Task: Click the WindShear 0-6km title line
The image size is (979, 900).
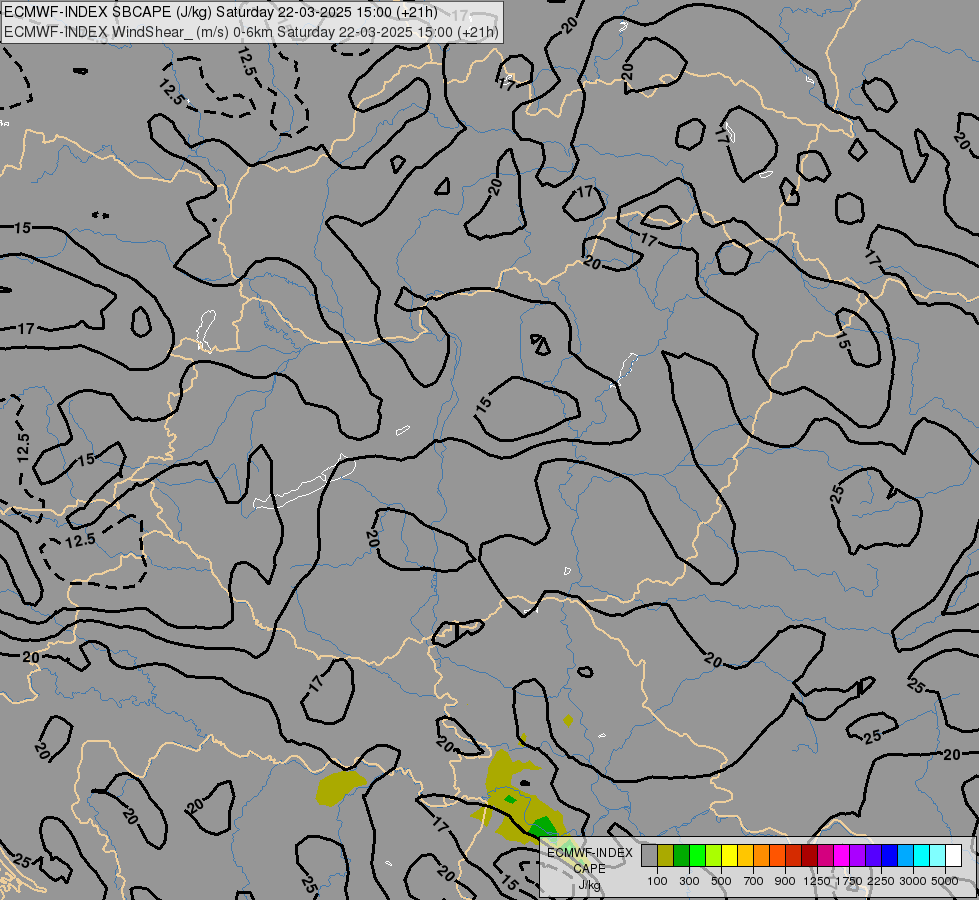Action: click(x=252, y=32)
